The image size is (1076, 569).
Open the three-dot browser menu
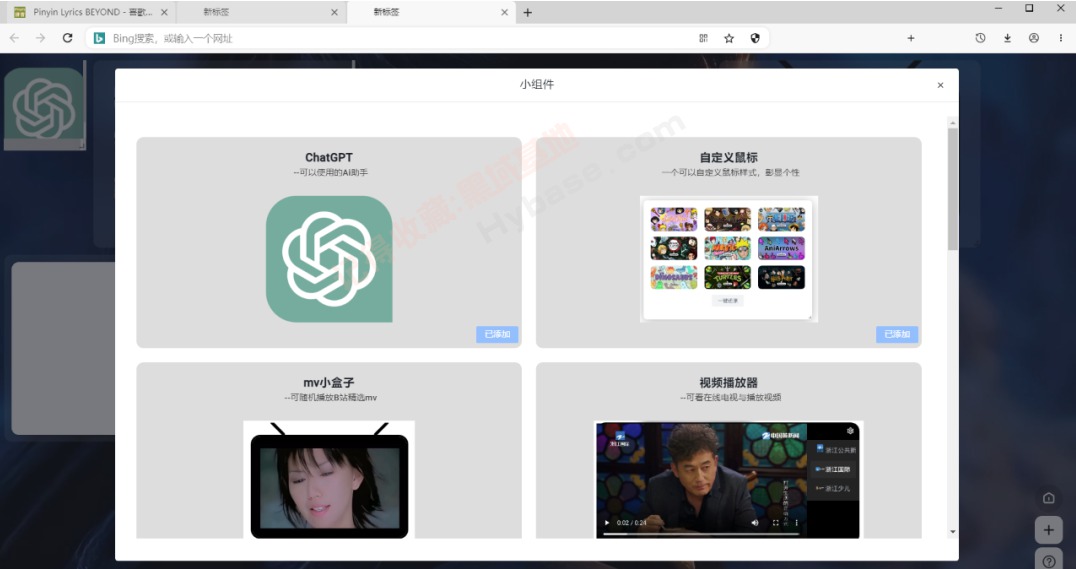click(1060, 38)
